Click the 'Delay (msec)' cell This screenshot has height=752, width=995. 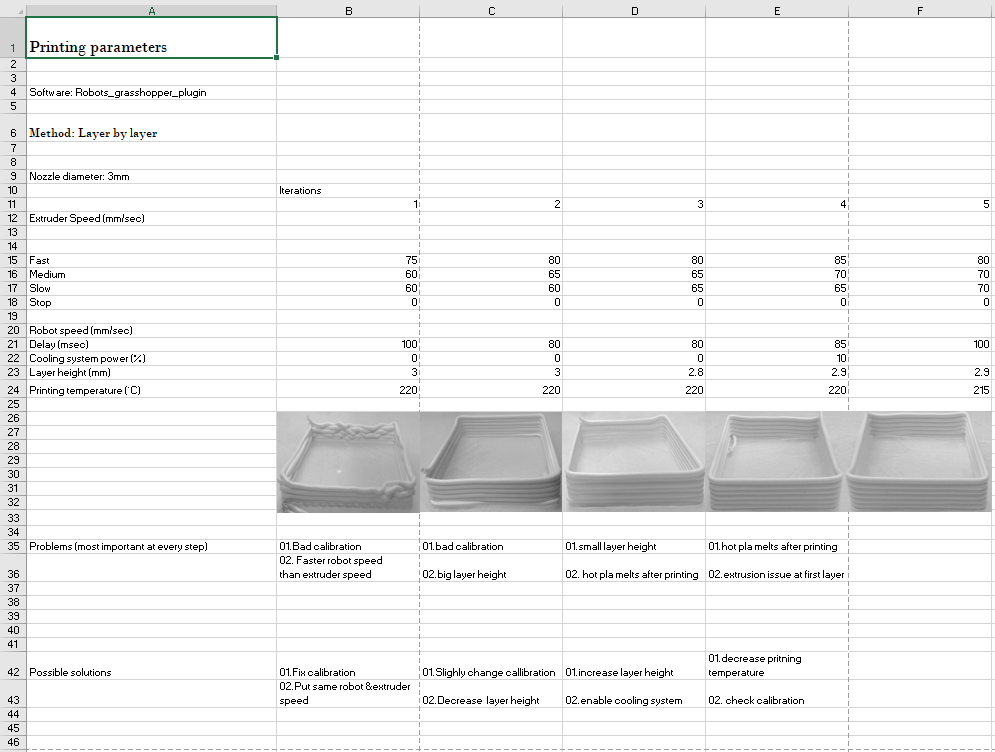point(151,344)
